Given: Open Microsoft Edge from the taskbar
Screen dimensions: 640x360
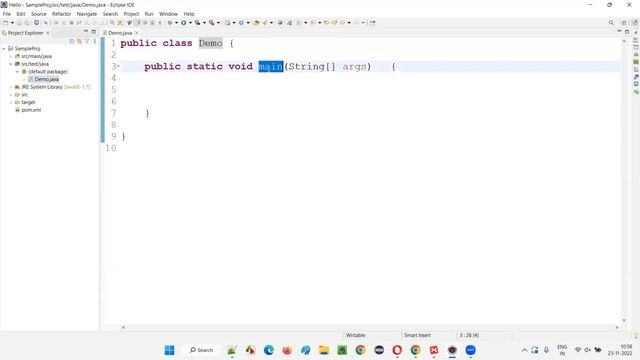Looking at the screenshot, I should click(x=269, y=350).
